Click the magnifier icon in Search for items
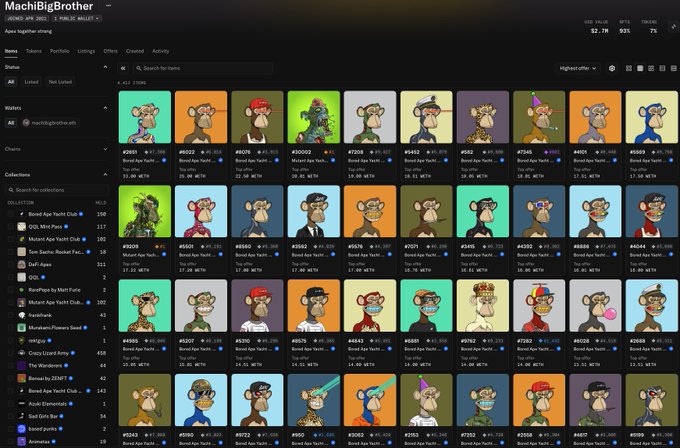 (139, 68)
